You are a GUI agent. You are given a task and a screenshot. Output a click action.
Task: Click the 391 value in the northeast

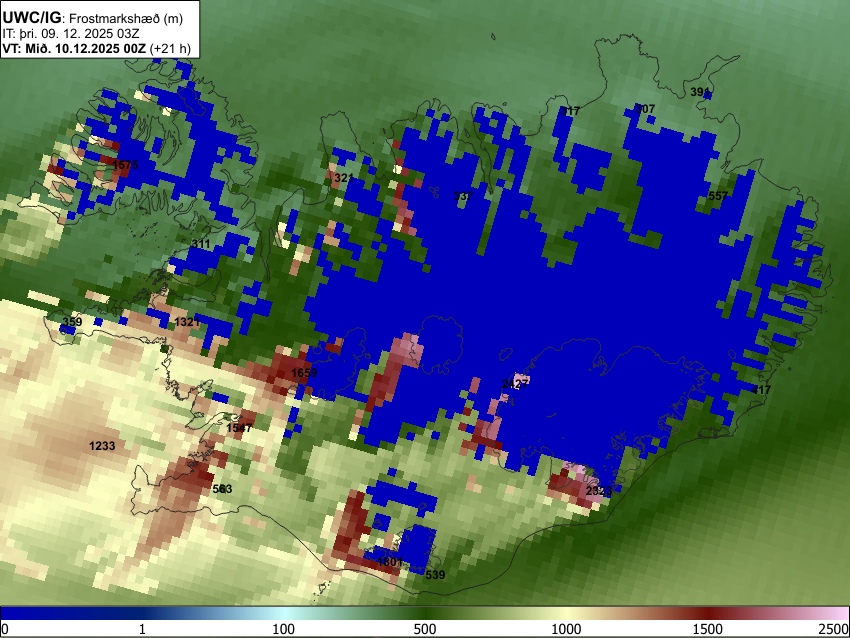700,92
